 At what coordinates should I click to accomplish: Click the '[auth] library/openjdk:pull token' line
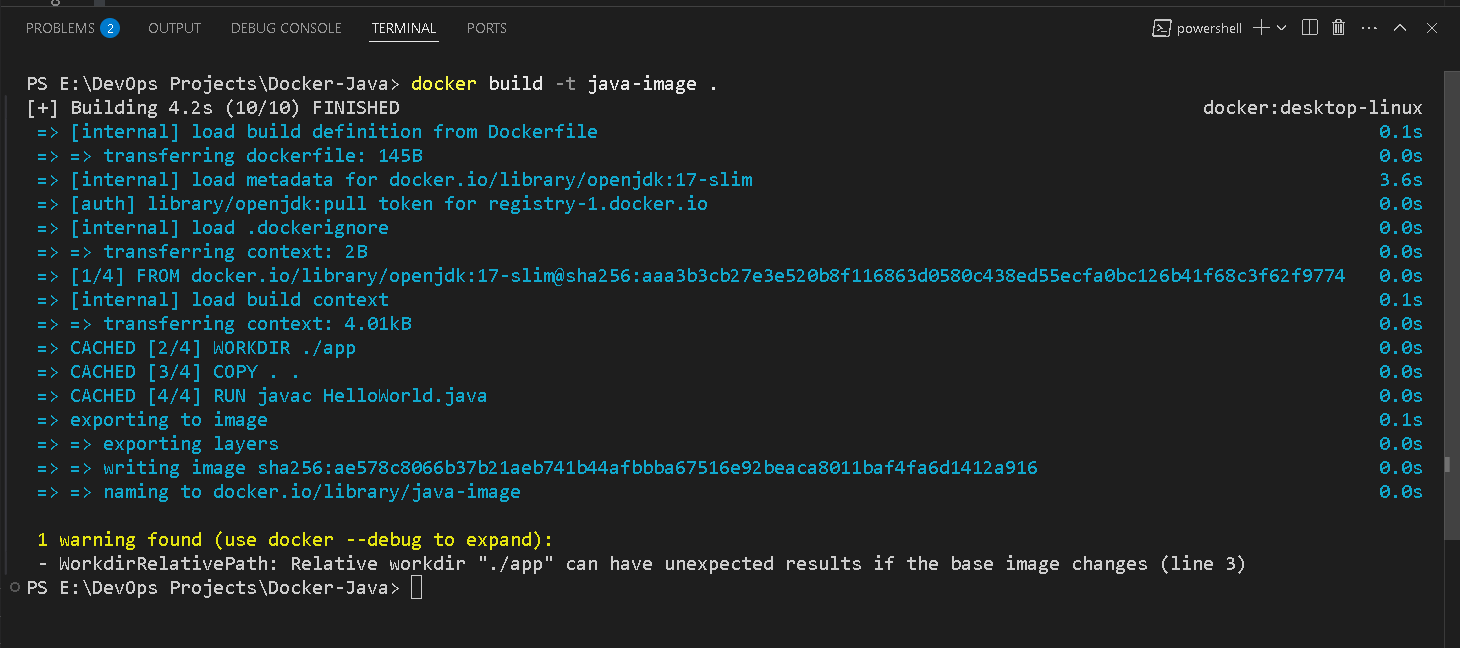pyautogui.click(x=372, y=204)
